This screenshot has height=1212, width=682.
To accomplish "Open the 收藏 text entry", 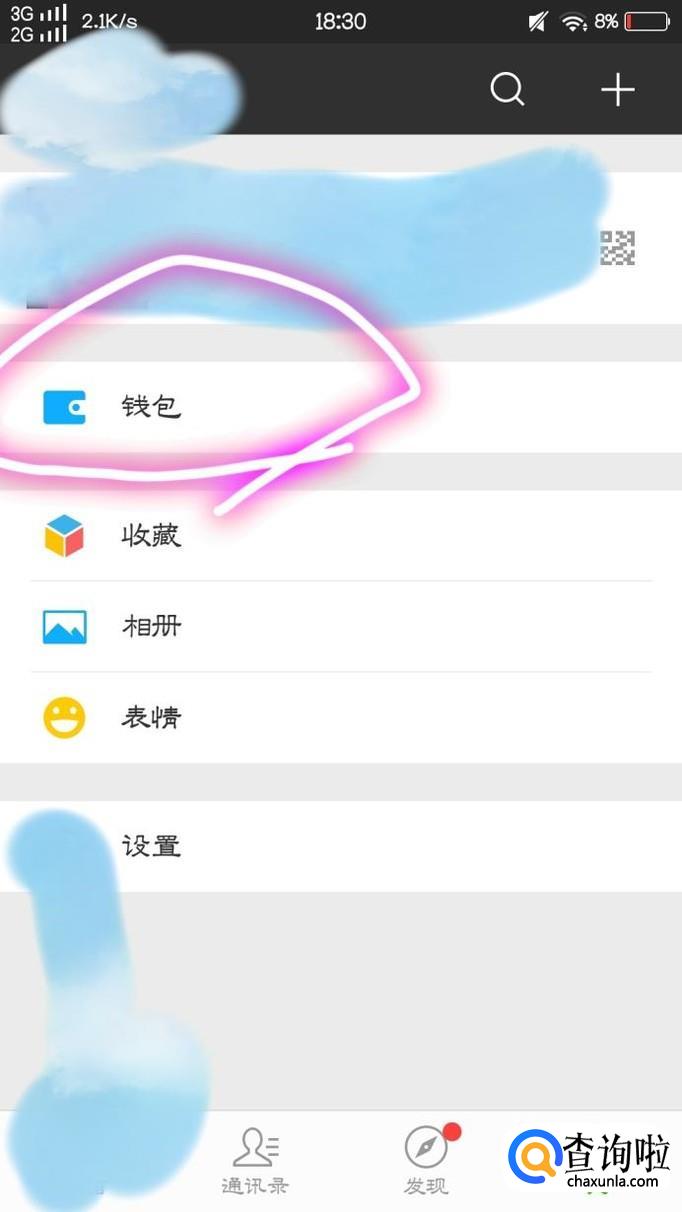I will (x=151, y=536).
